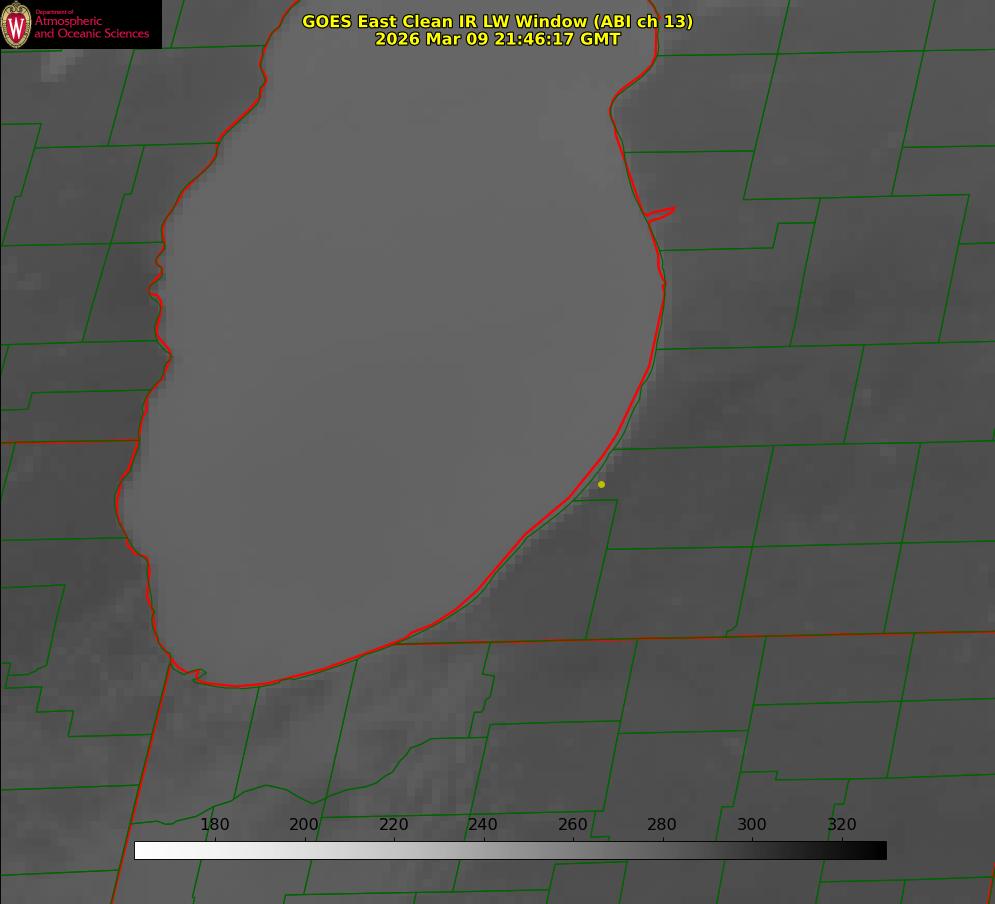Click the 240 tick label on the scale
Viewport: 995px width, 904px height.
point(483,825)
